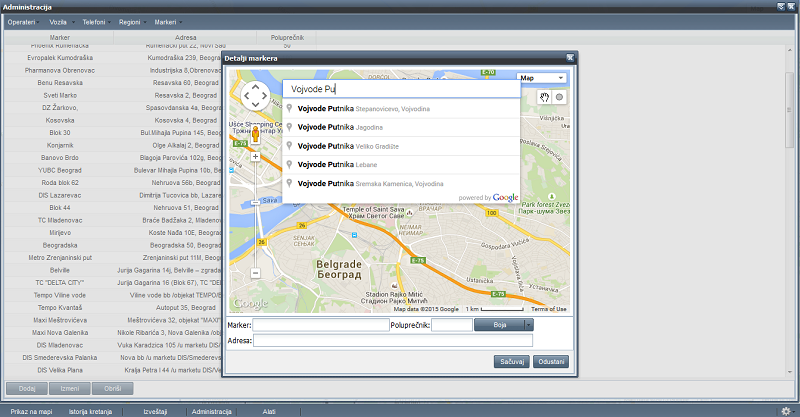Choose suggestion Vojvode Putnika Veliko Gradište
The image size is (800, 417).
[x=402, y=146]
